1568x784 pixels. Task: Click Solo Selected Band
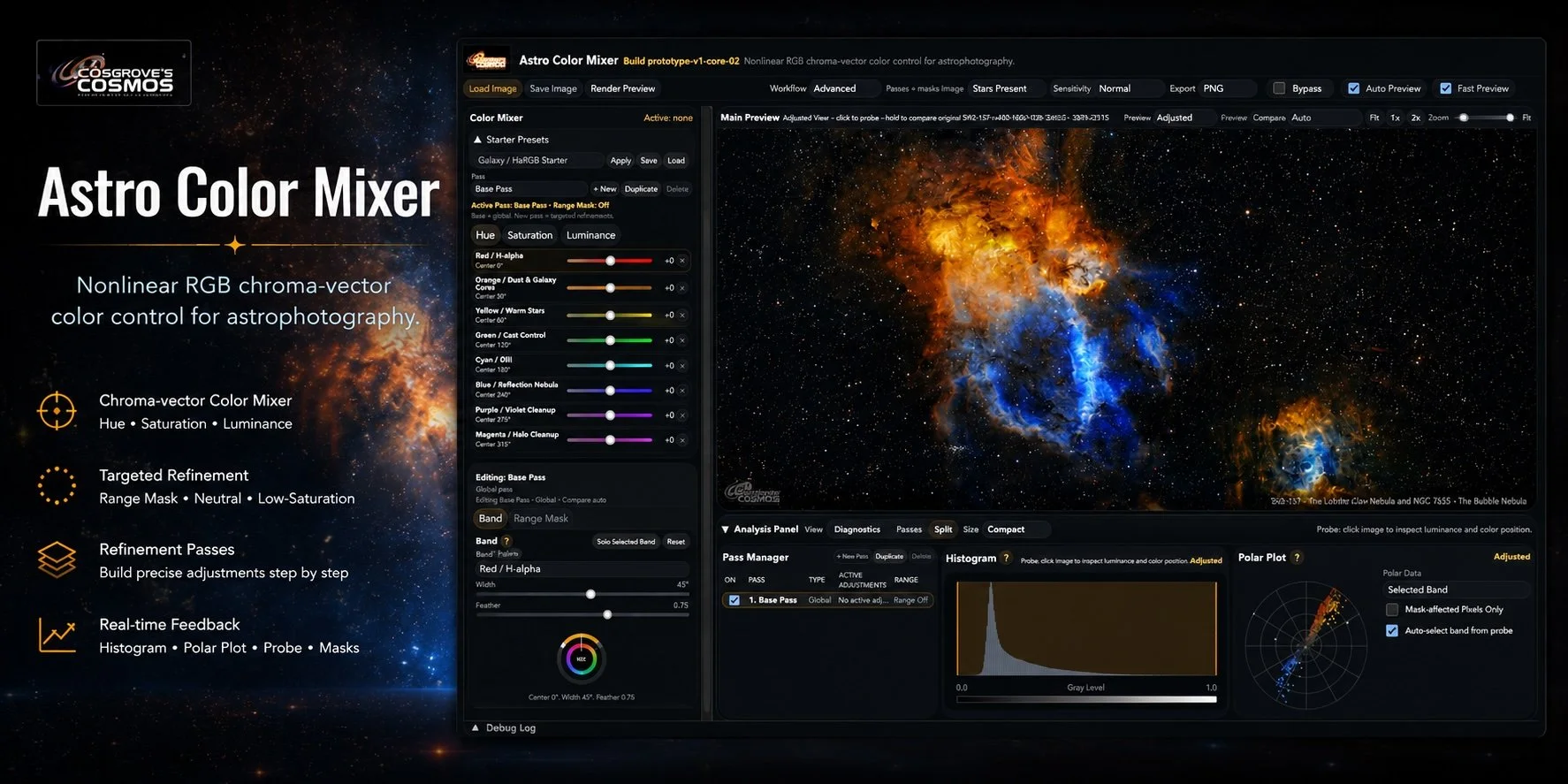[626, 542]
